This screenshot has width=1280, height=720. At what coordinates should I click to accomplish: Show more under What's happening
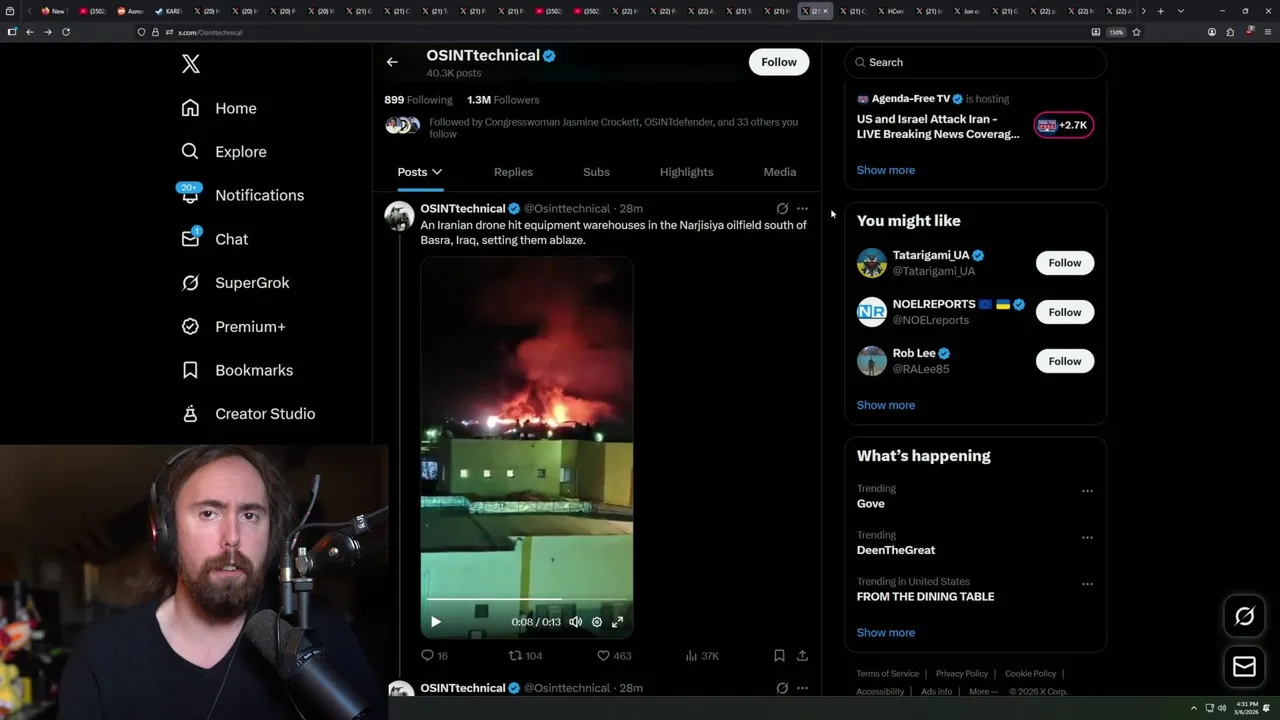pyautogui.click(x=886, y=633)
